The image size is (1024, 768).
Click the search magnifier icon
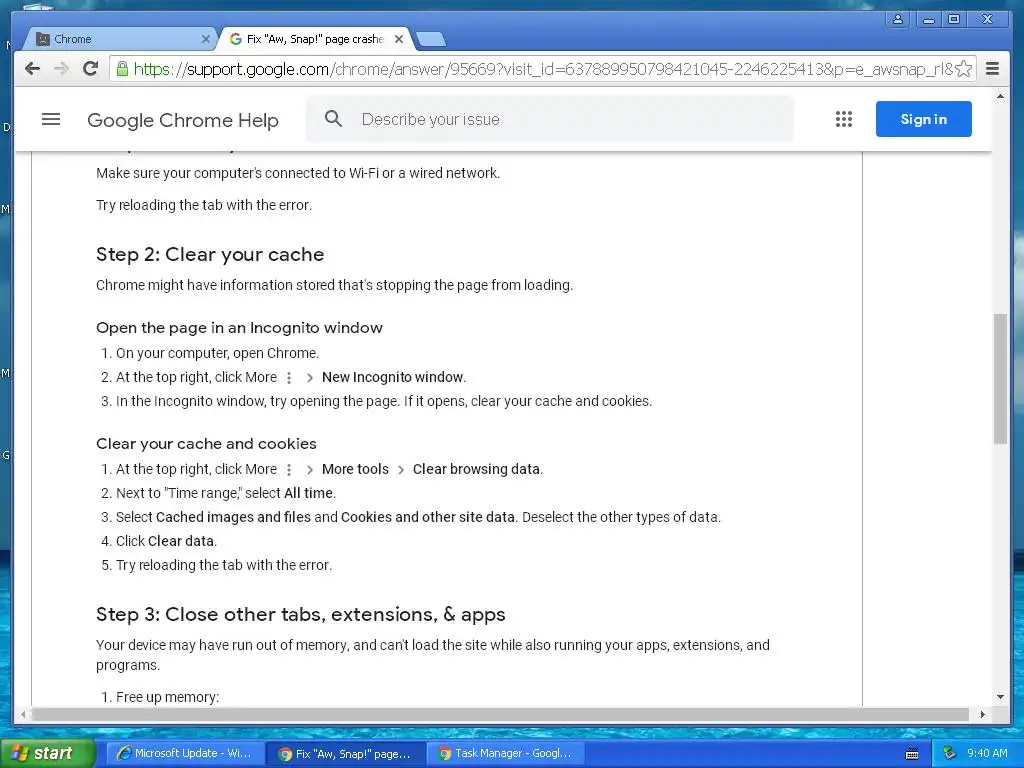coord(333,119)
